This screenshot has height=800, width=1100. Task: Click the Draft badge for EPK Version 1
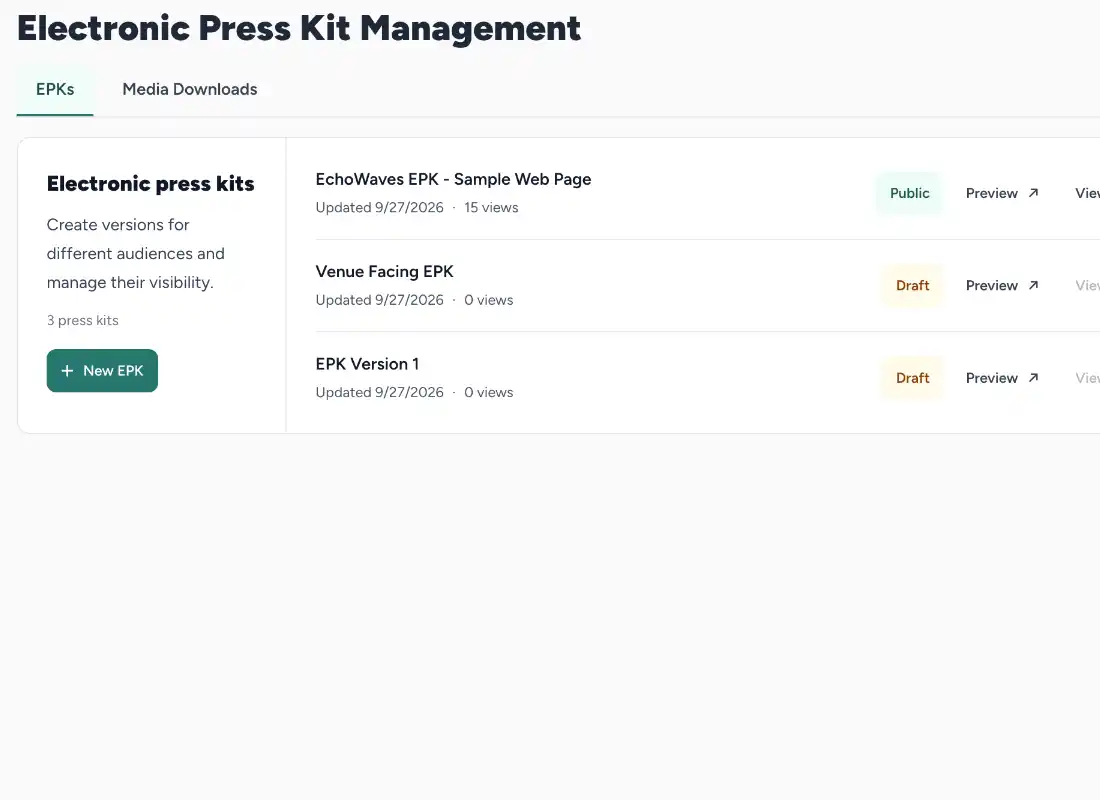click(912, 378)
